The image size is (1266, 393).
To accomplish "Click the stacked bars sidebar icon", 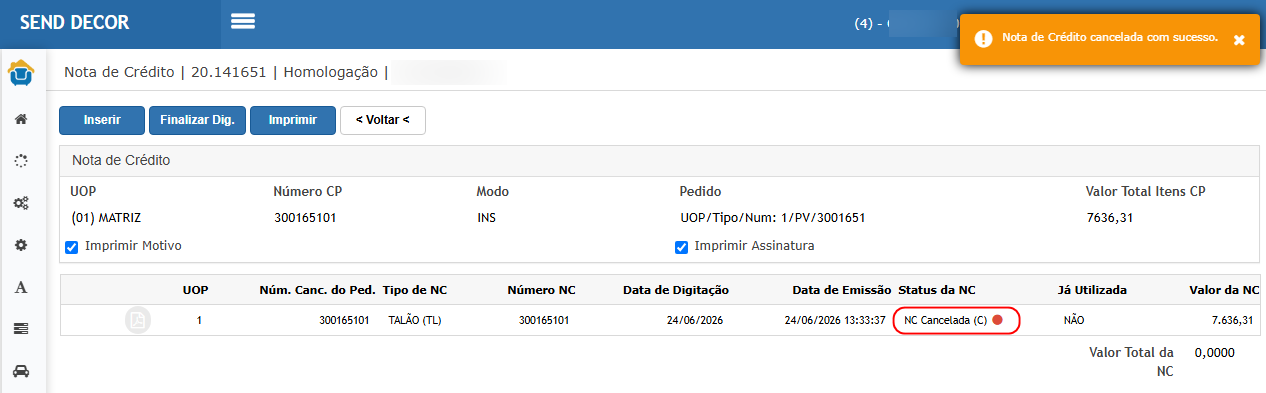I will pyautogui.click(x=20, y=328).
